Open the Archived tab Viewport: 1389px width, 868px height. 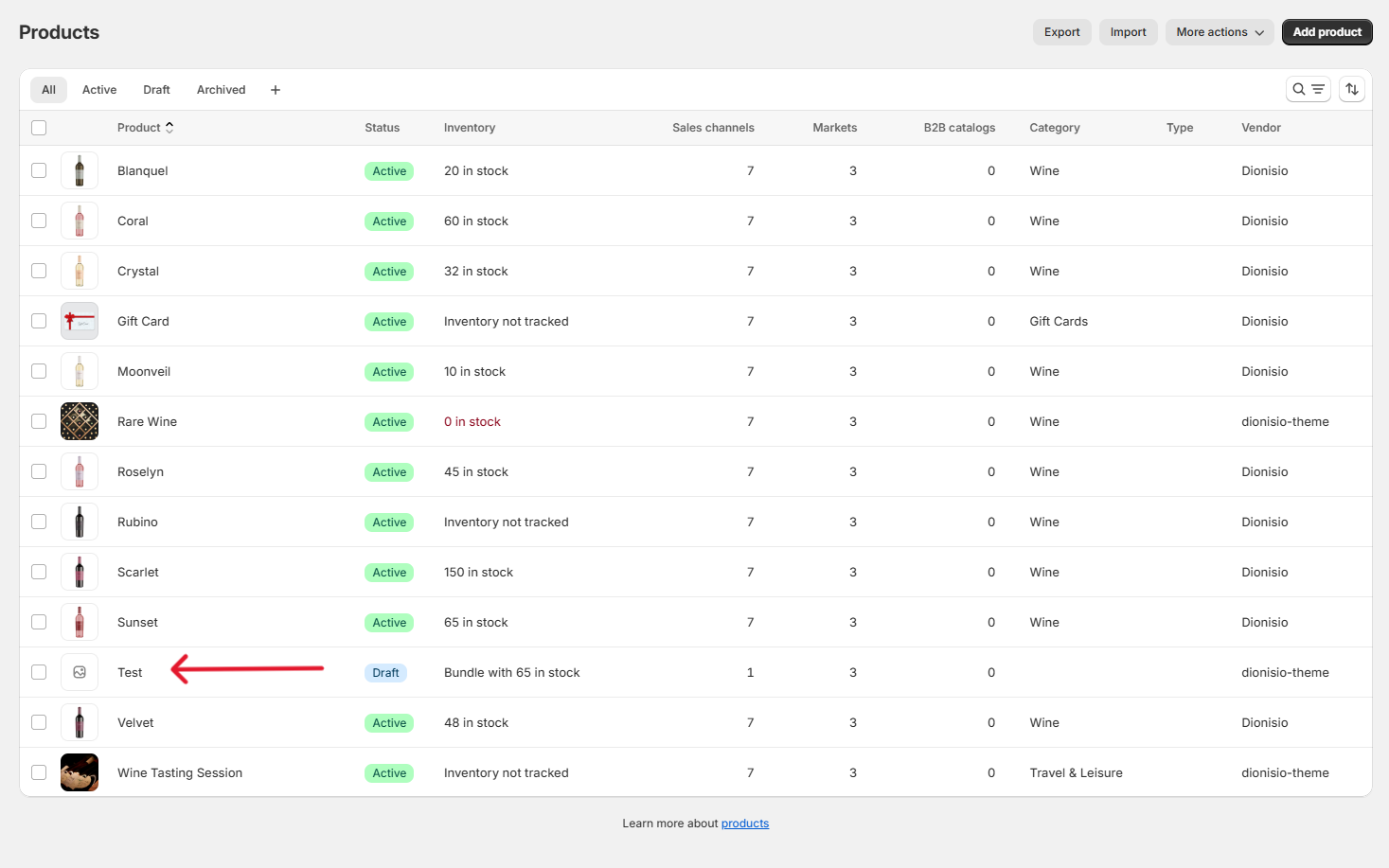coord(221,90)
